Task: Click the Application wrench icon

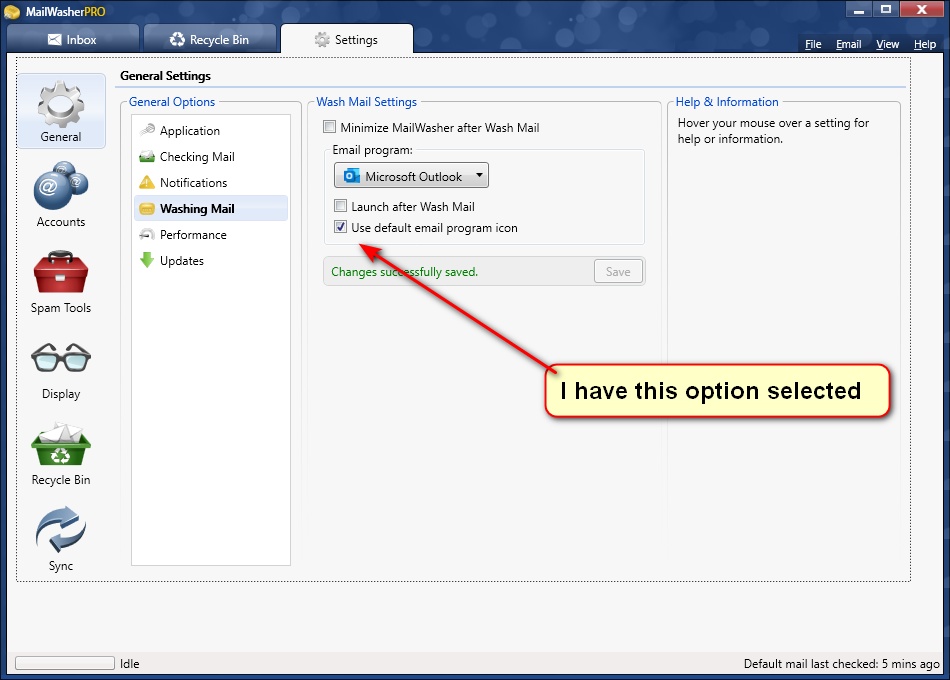Action: [x=147, y=130]
